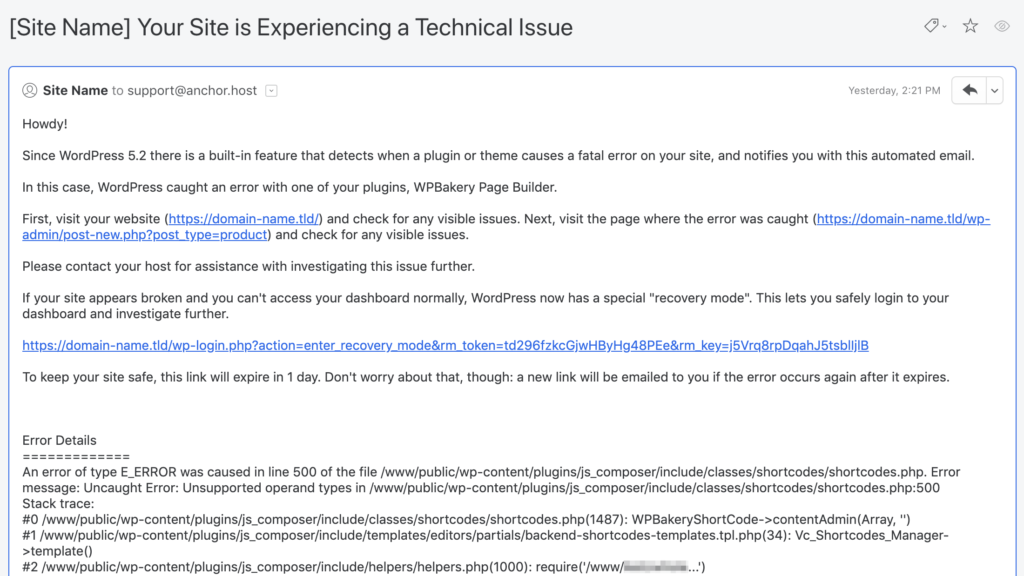The width and height of the screenshot is (1024, 576).
Task: Click the sender name Site Name
Action: [75, 90]
